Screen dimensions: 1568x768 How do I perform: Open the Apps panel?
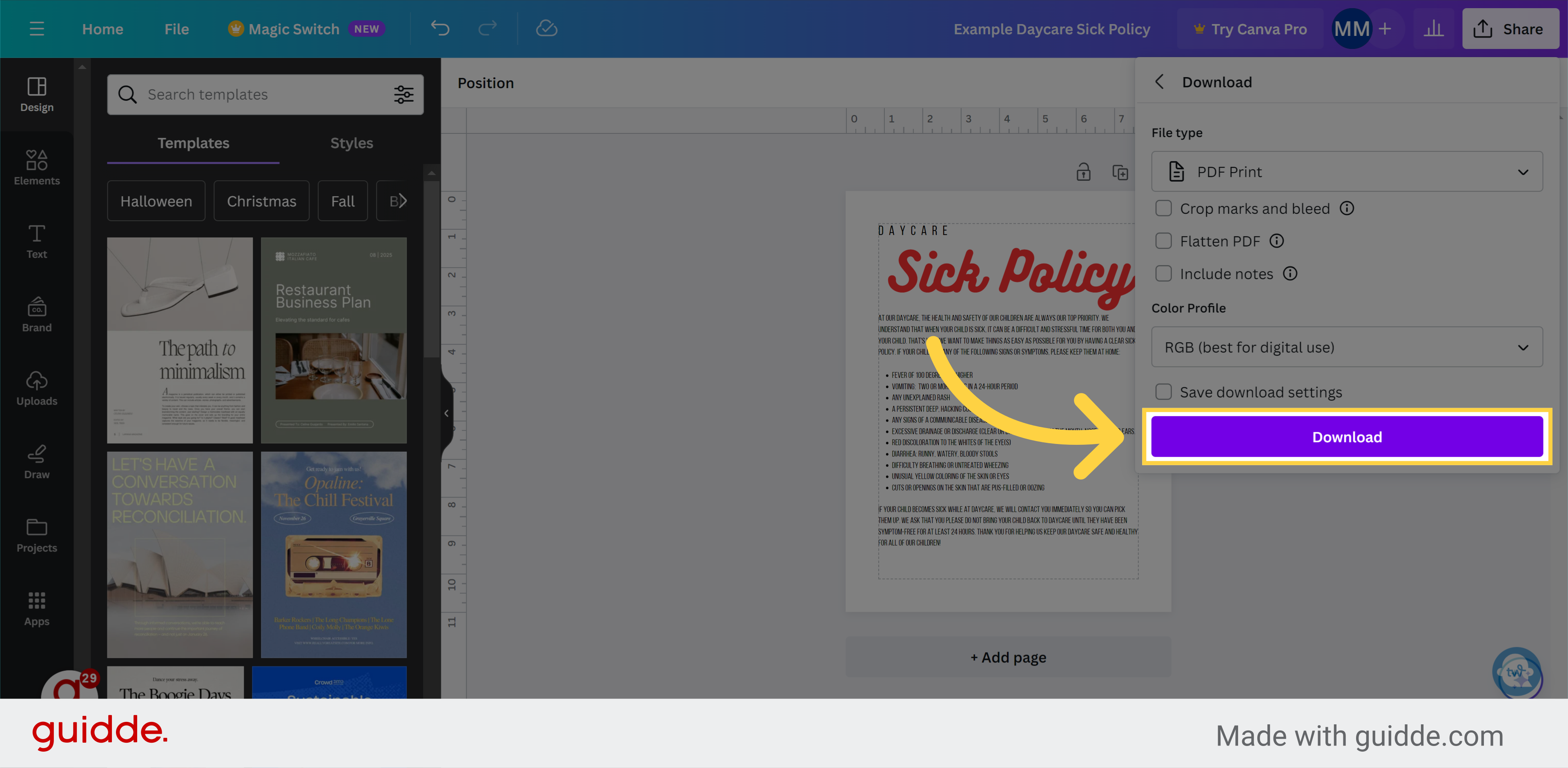coord(36,608)
